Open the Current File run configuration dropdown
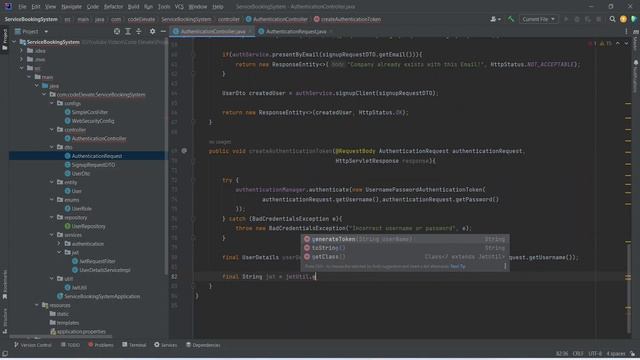Viewport: 640px width, 360px height. [x=538, y=19]
